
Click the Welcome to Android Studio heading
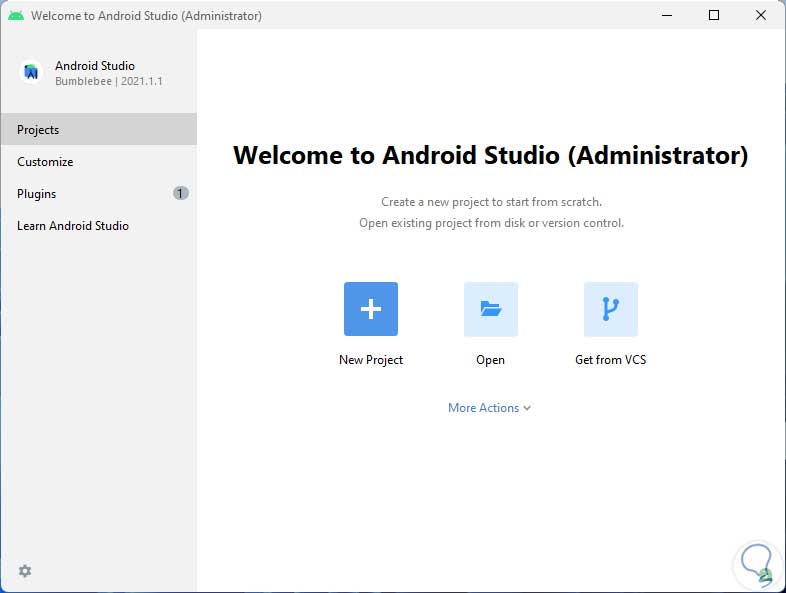tap(491, 155)
